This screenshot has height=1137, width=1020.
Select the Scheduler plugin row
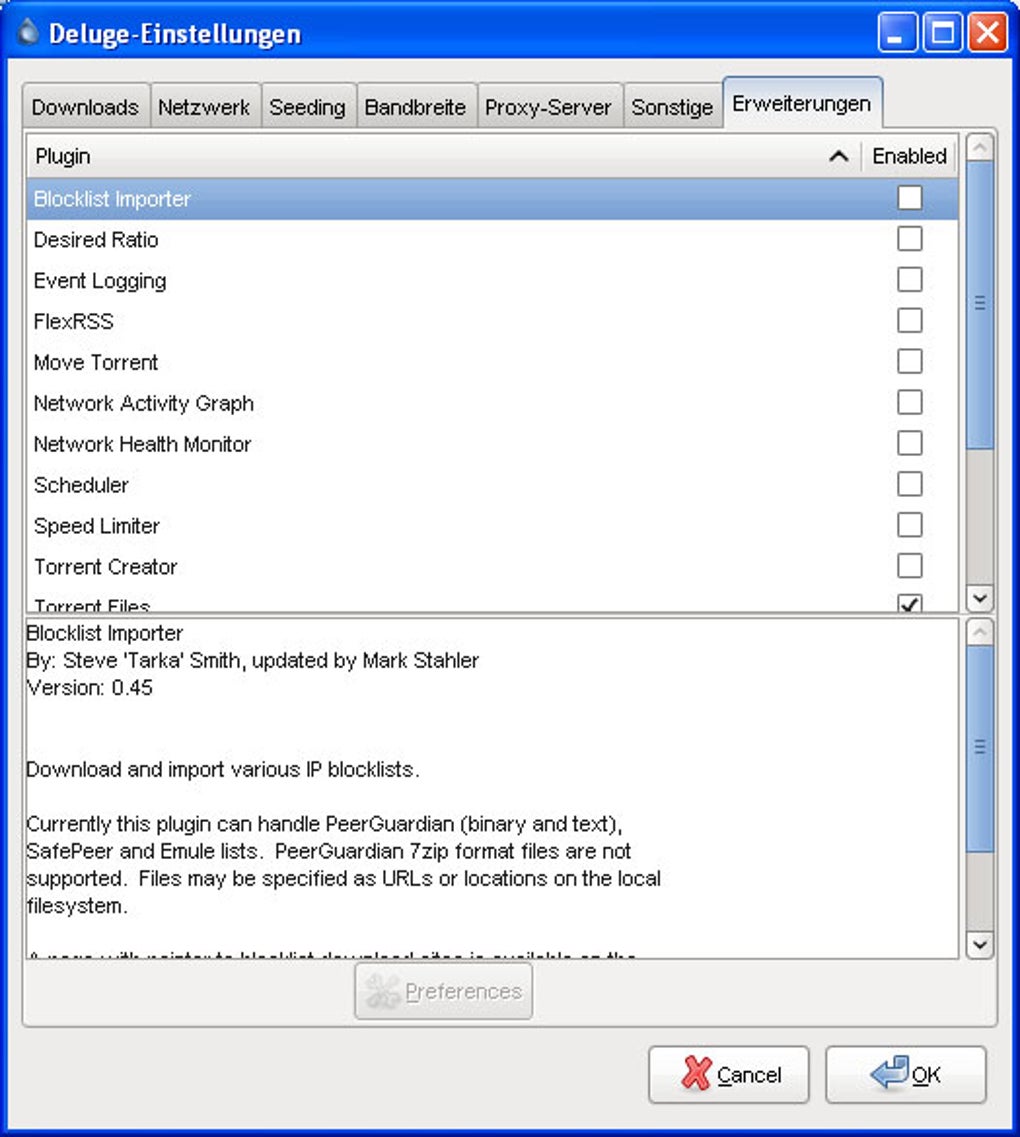pos(492,484)
